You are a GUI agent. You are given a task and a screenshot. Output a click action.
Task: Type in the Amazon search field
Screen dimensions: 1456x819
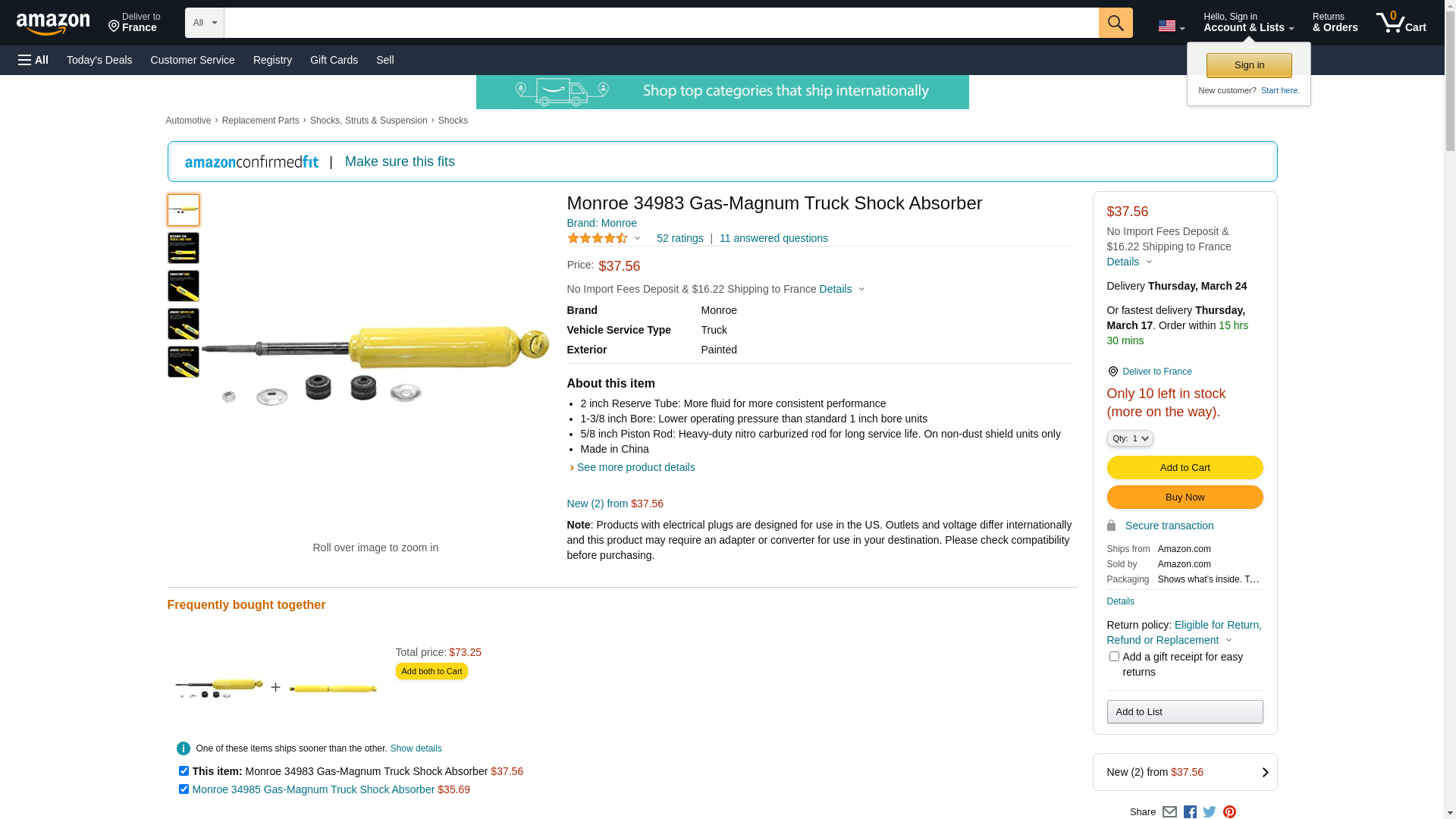[661, 23]
